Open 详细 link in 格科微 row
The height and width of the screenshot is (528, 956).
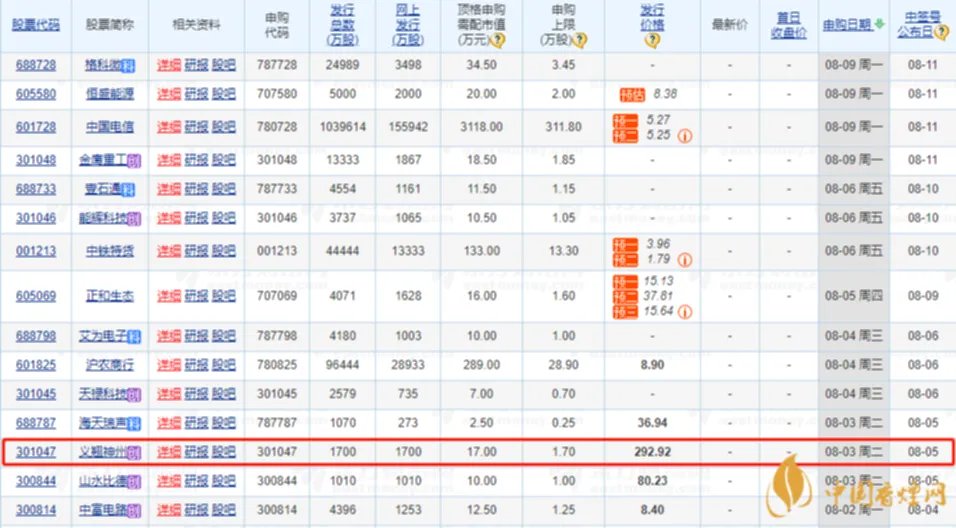[x=169, y=65]
